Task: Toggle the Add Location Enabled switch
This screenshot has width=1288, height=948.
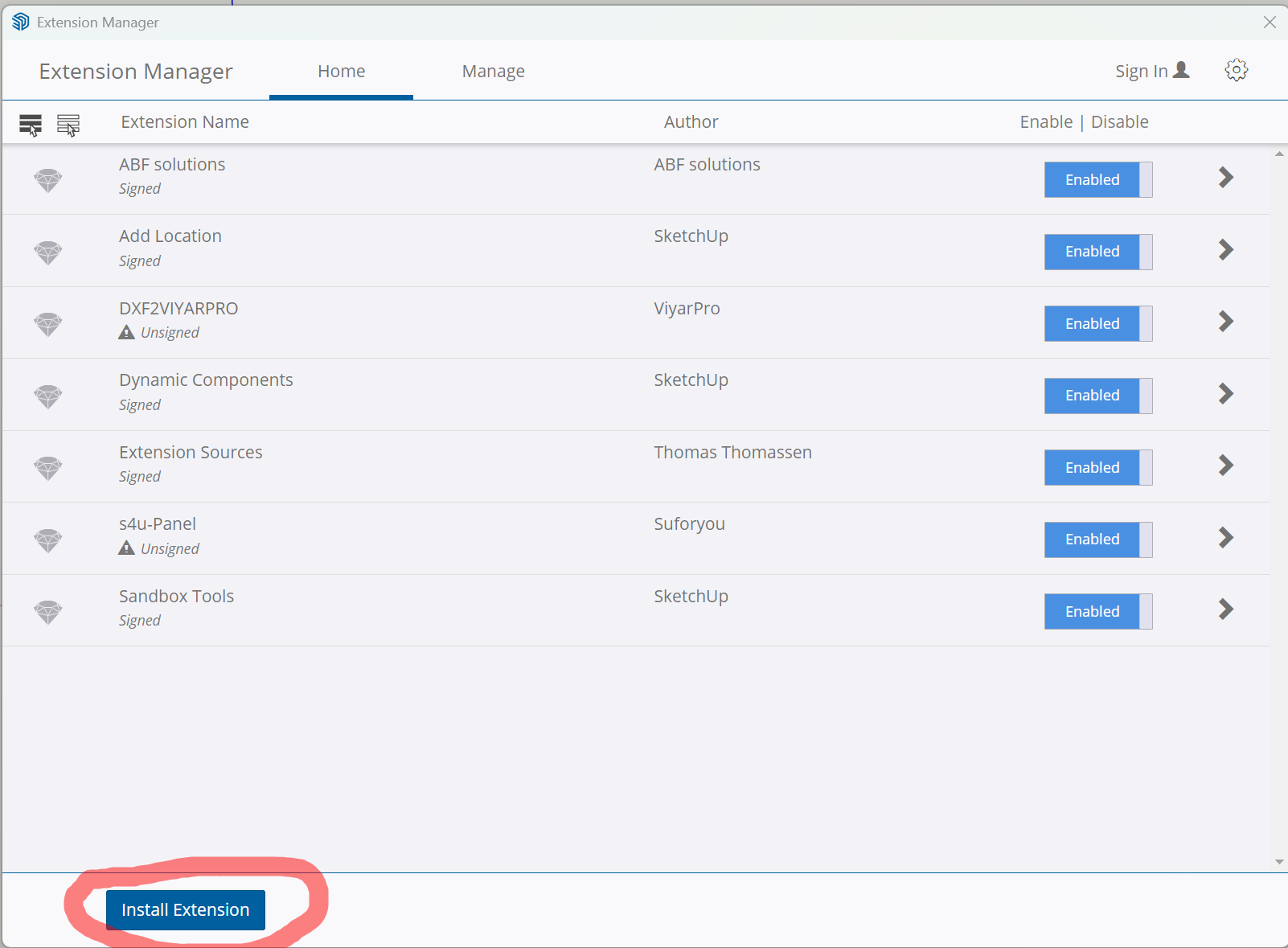Action: click(1097, 252)
